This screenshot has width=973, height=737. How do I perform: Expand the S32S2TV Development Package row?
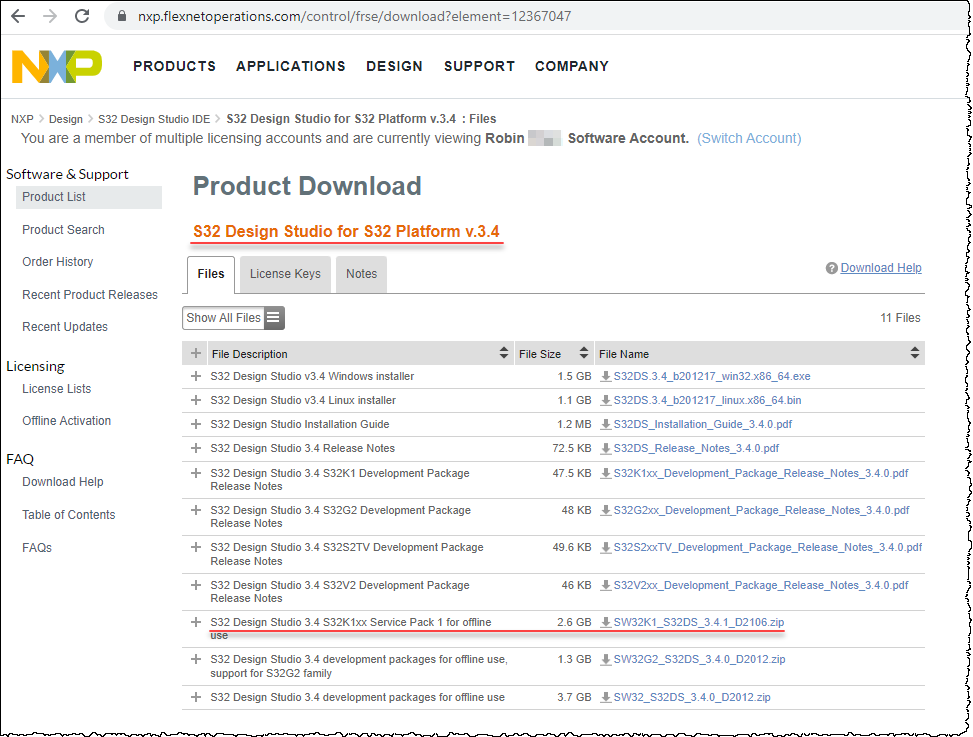195,547
